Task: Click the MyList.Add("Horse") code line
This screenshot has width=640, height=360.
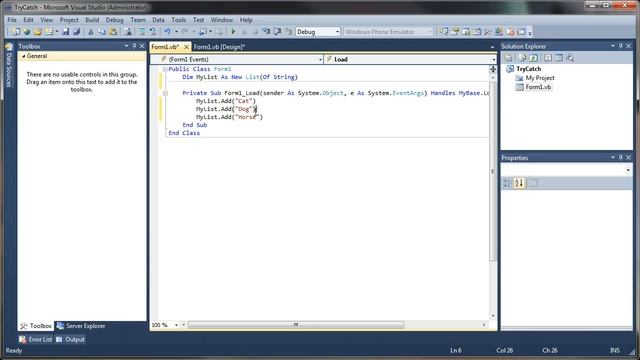Action: click(x=229, y=117)
